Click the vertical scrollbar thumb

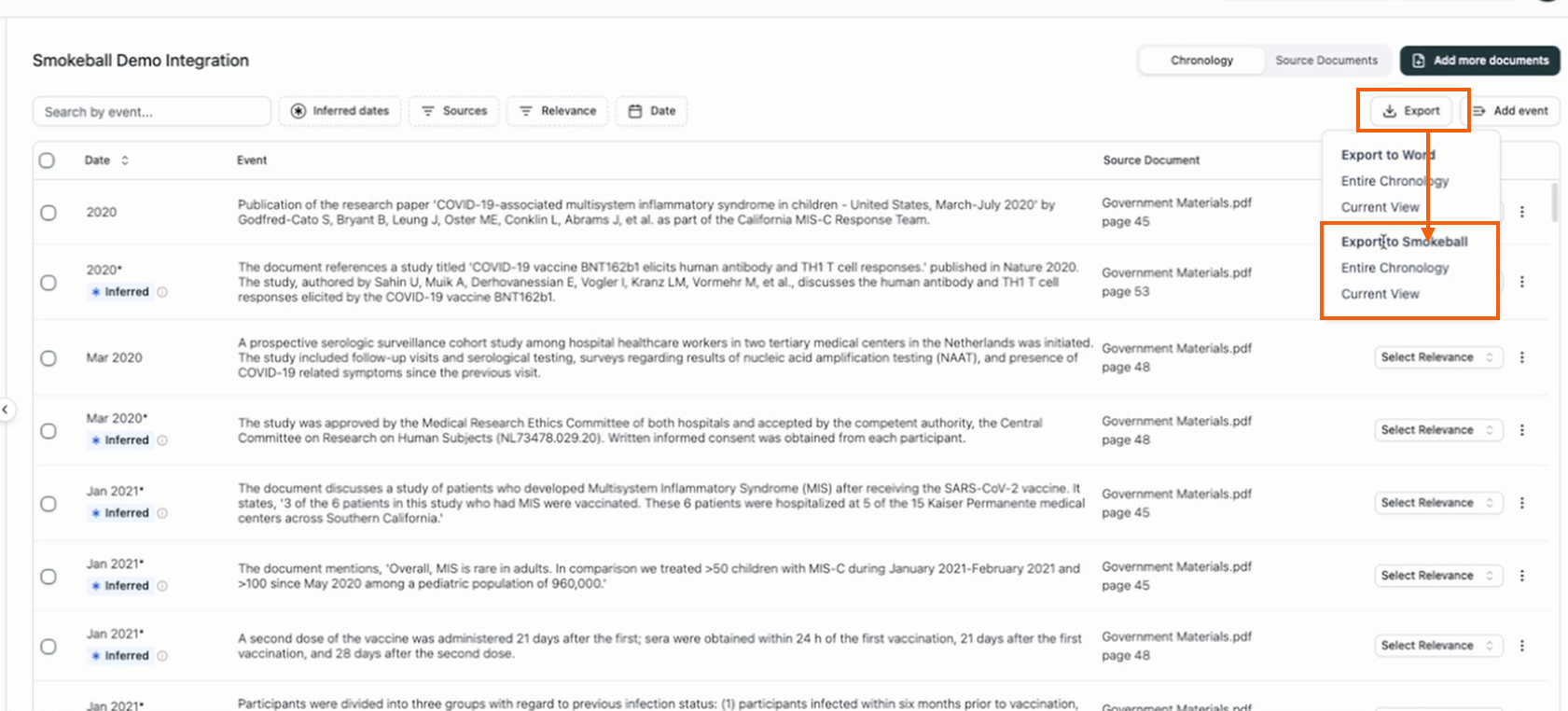click(1554, 202)
